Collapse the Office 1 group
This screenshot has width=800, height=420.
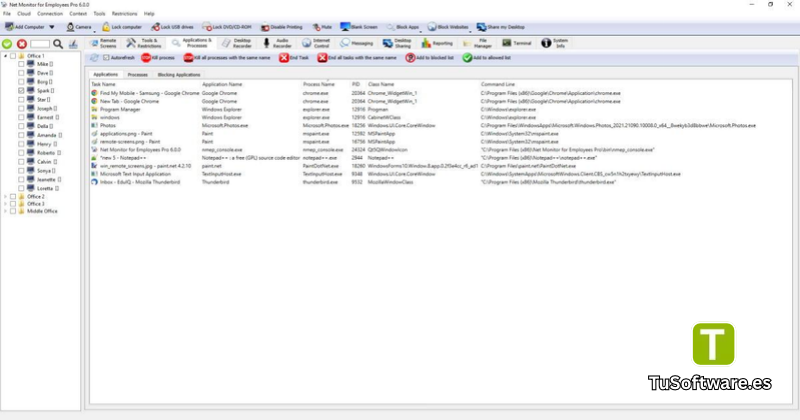[x=6, y=56]
